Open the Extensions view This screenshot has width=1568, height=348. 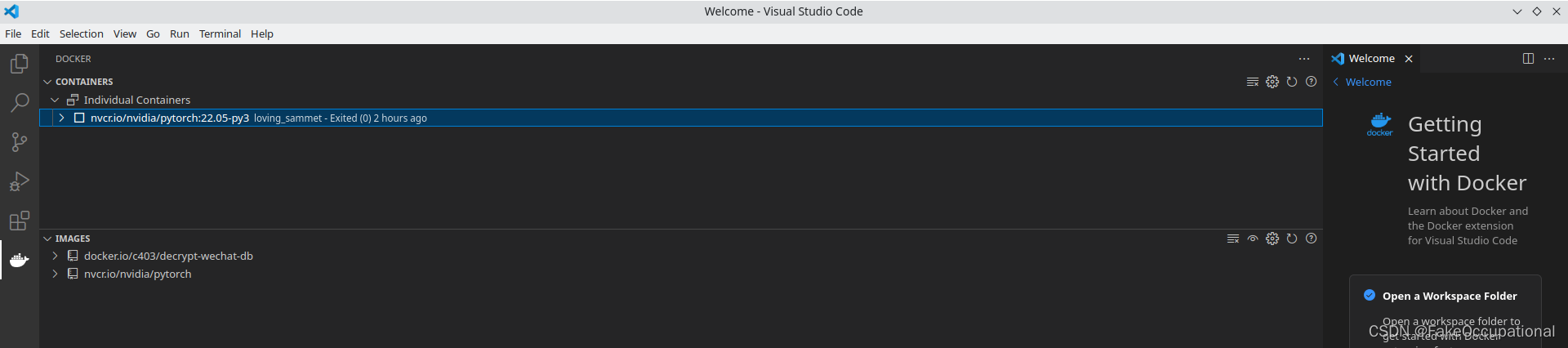[x=20, y=221]
